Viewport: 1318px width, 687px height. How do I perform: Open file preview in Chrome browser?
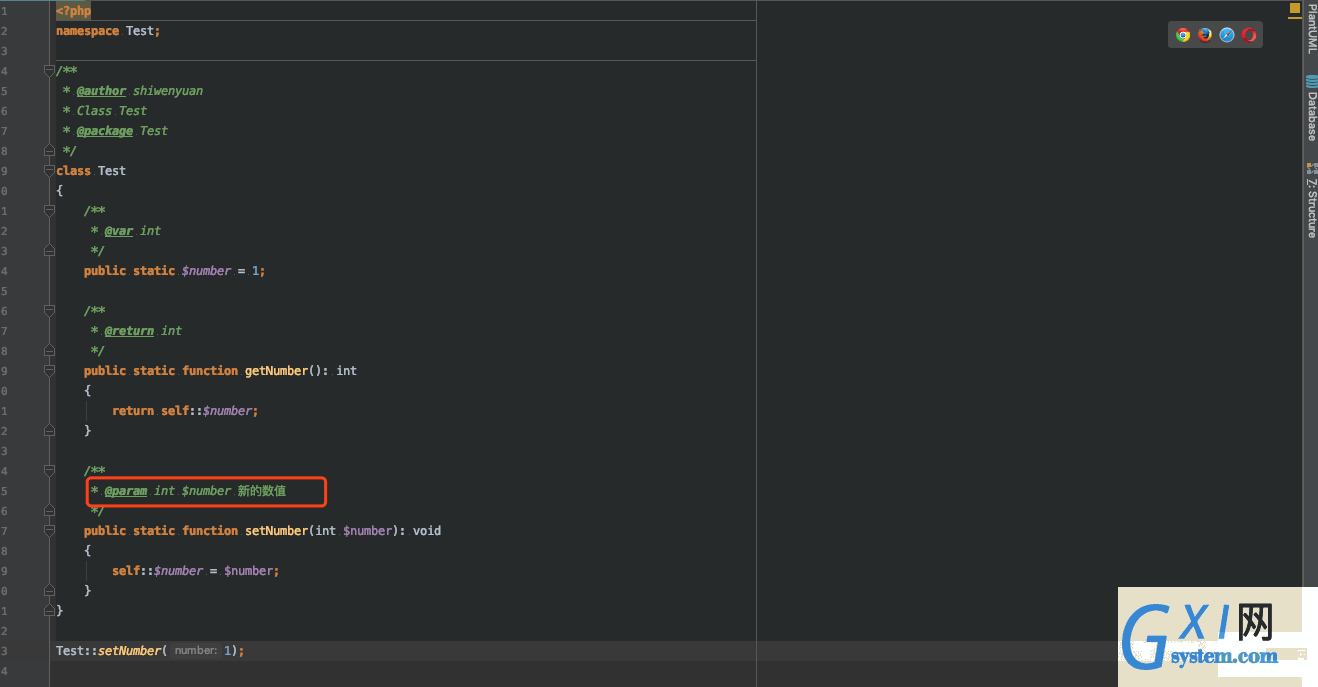click(x=1183, y=35)
